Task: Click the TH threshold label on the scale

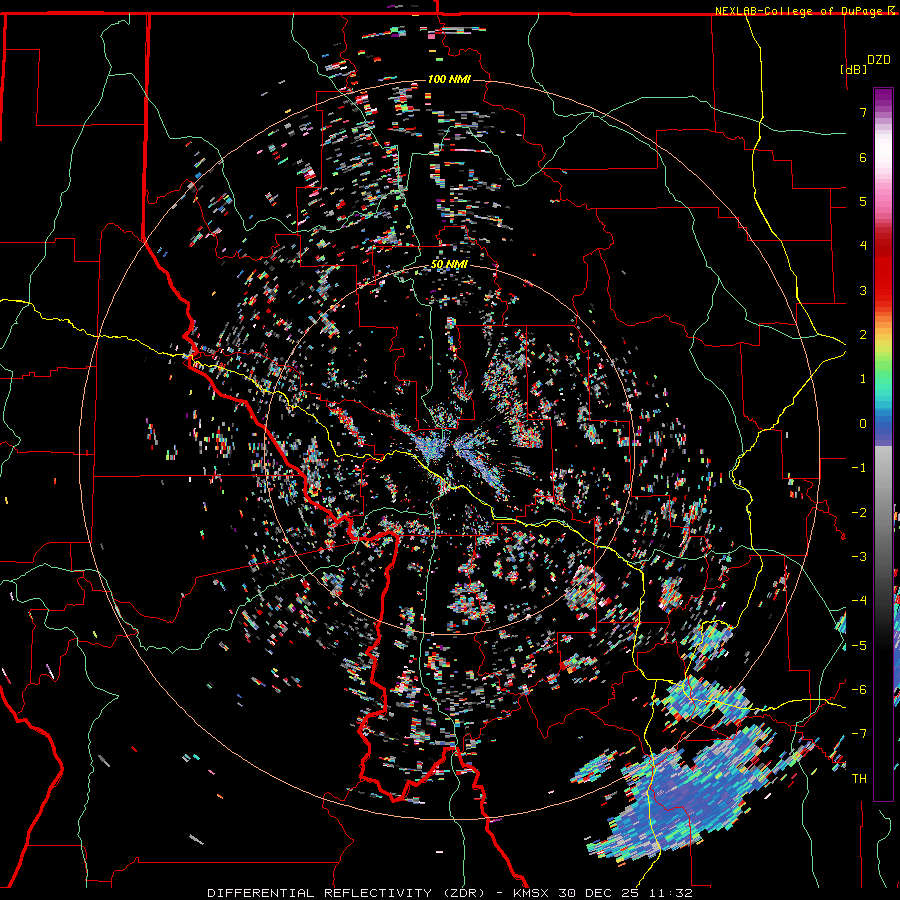Action: [859, 779]
